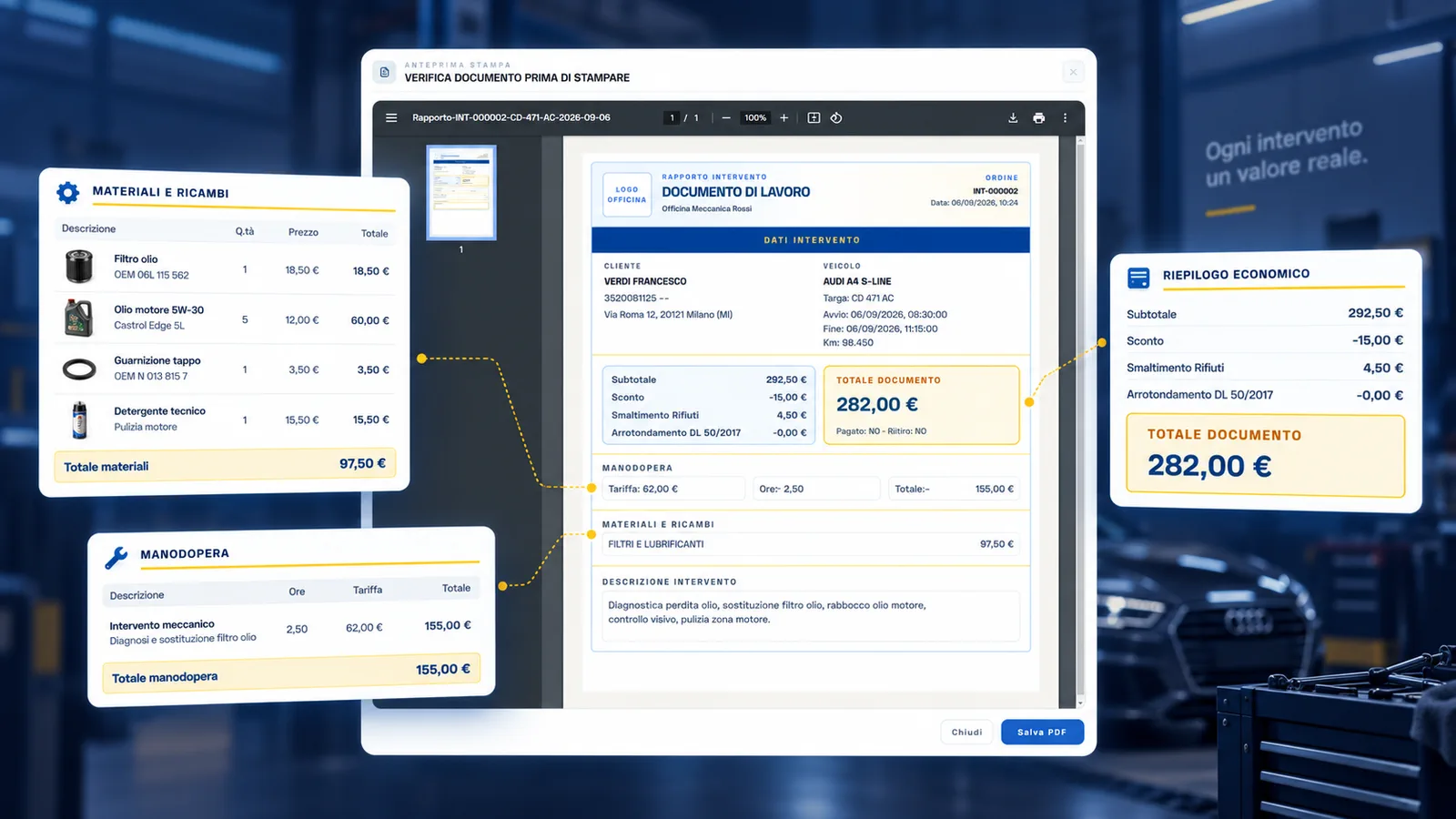Click the Totale manodopera 155,00 € row

[x=291, y=673]
